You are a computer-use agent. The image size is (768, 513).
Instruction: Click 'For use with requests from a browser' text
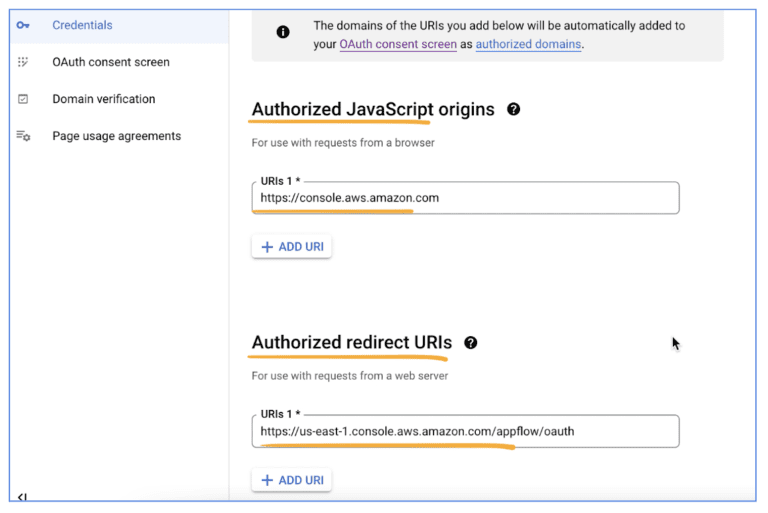pos(343,143)
